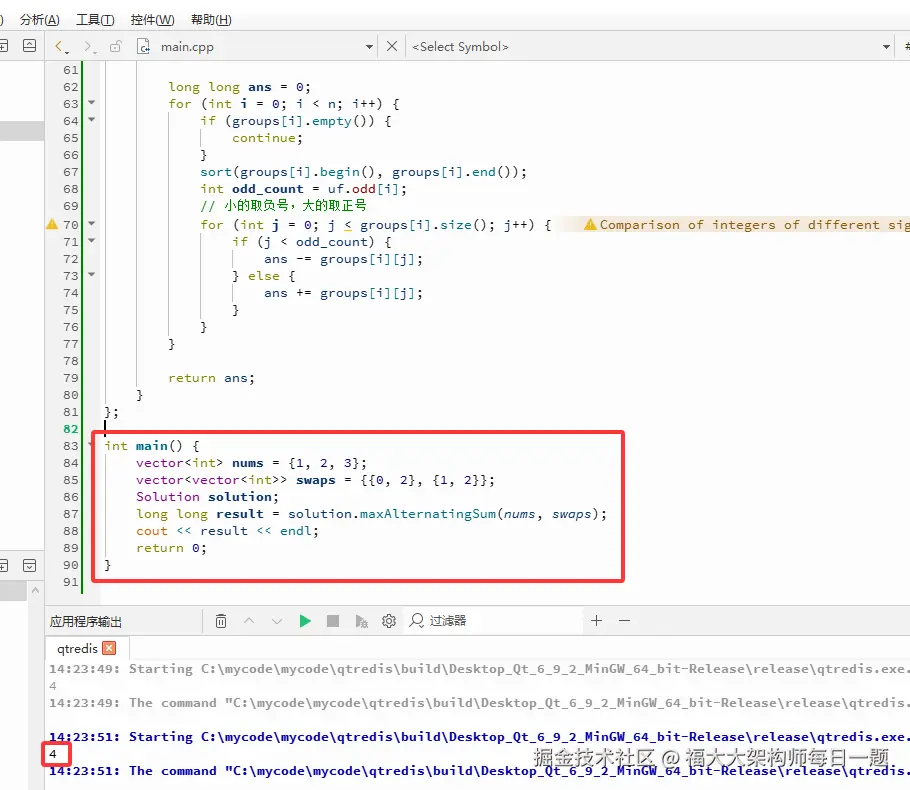
Task: Decrease output font size with minus
Action: 624,621
